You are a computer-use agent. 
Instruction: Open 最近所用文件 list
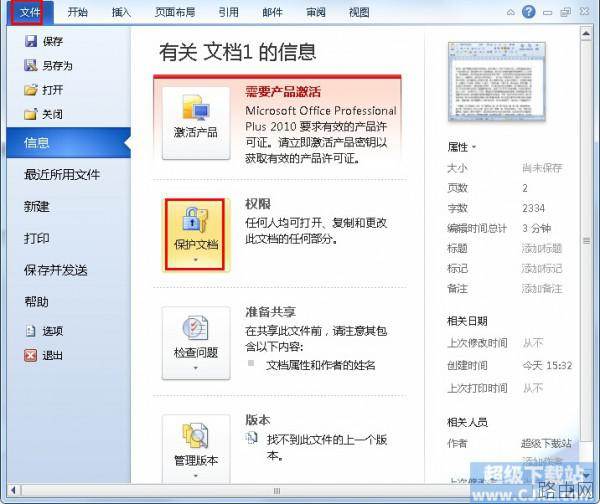62,175
